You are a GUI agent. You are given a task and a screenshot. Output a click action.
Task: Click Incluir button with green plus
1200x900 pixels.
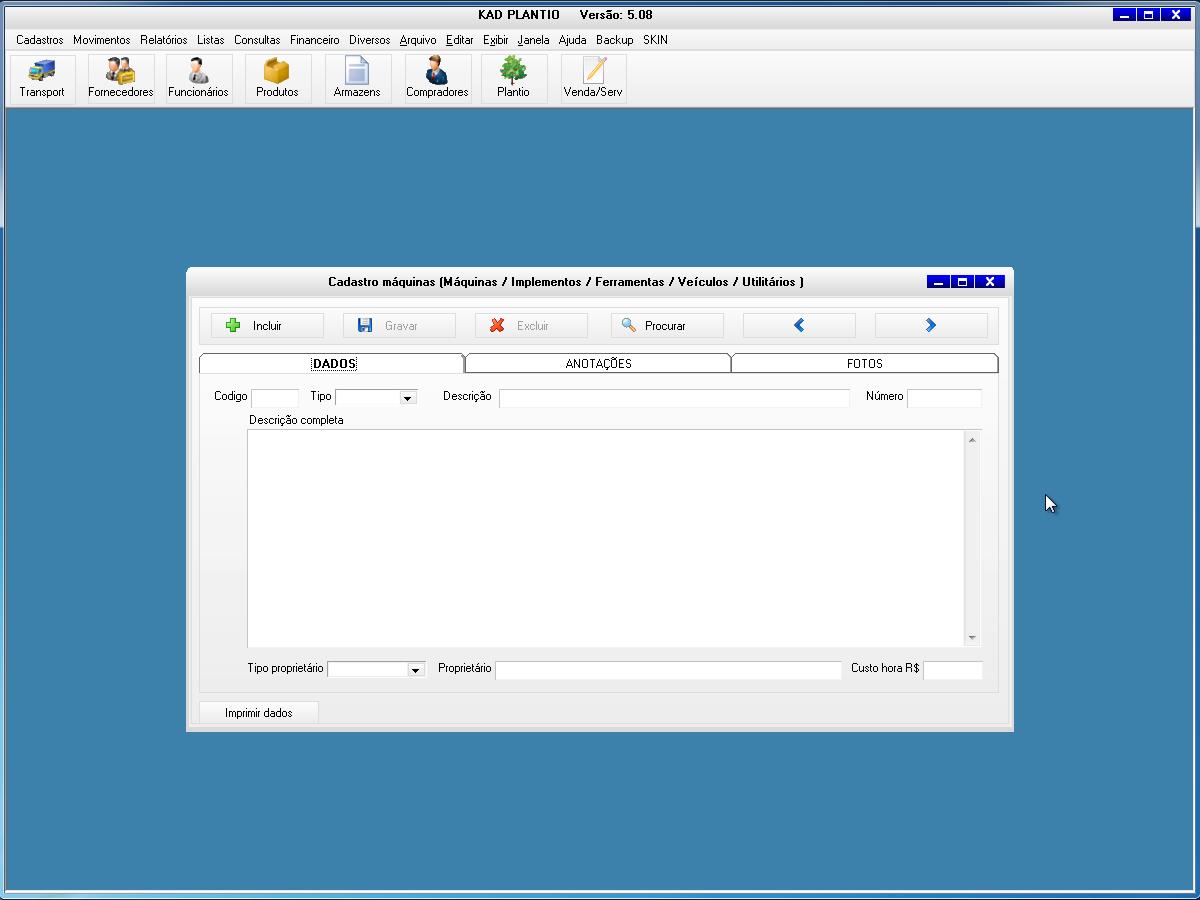[x=267, y=326]
